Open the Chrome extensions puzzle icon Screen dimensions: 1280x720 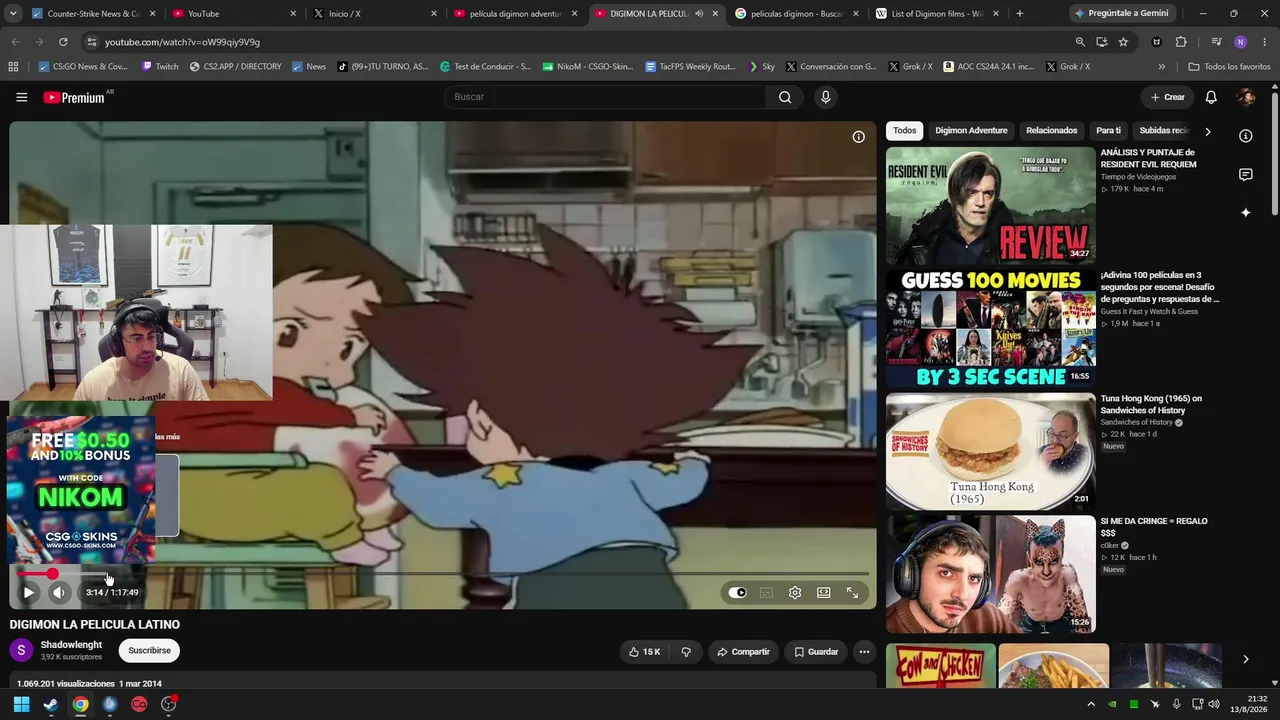click(1181, 42)
